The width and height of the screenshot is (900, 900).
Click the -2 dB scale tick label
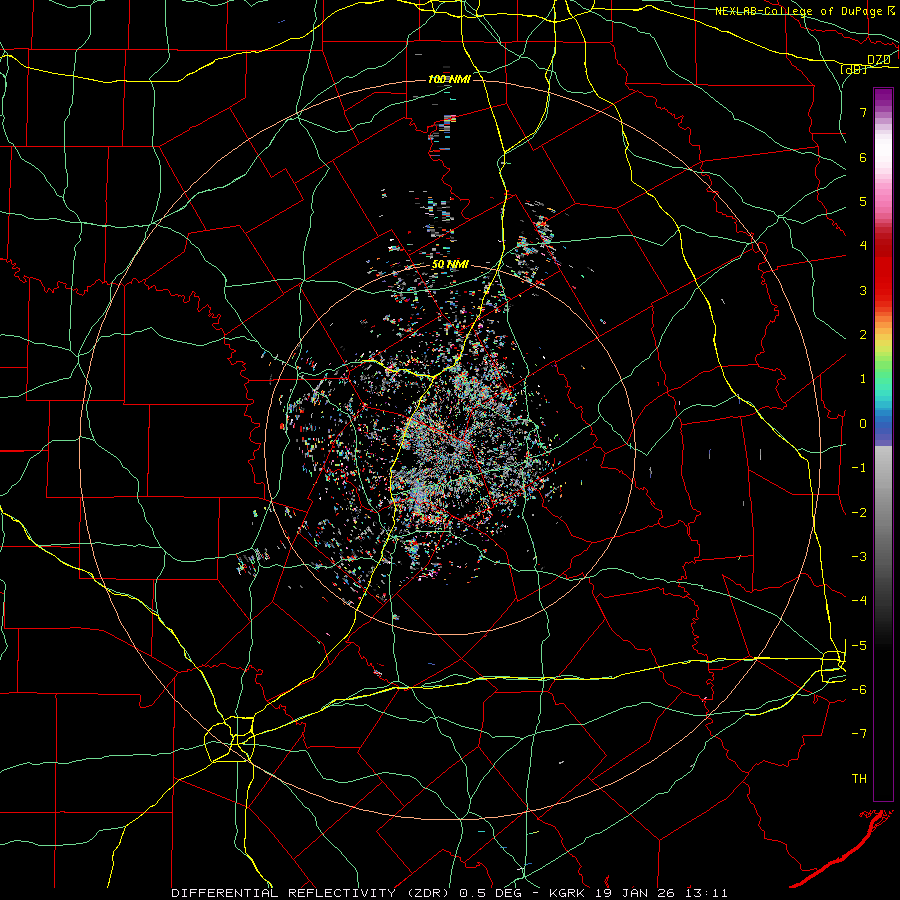(859, 512)
